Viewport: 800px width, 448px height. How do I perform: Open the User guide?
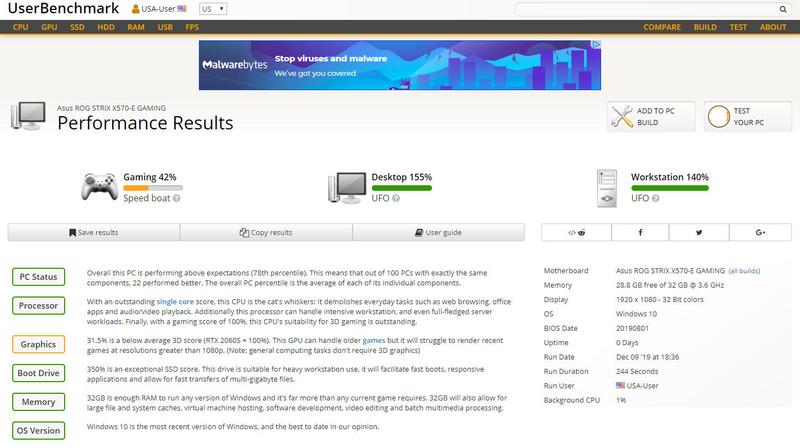pos(438,232)
